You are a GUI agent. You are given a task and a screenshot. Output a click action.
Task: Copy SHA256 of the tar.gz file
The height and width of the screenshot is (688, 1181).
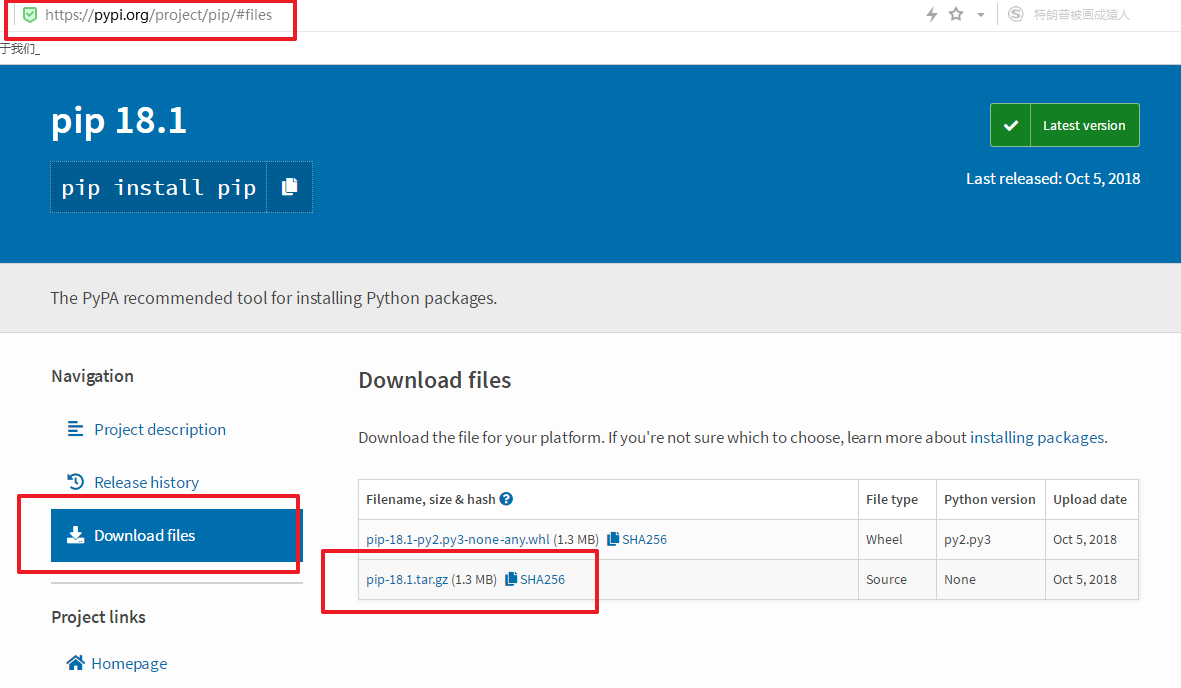coord(542,579)
